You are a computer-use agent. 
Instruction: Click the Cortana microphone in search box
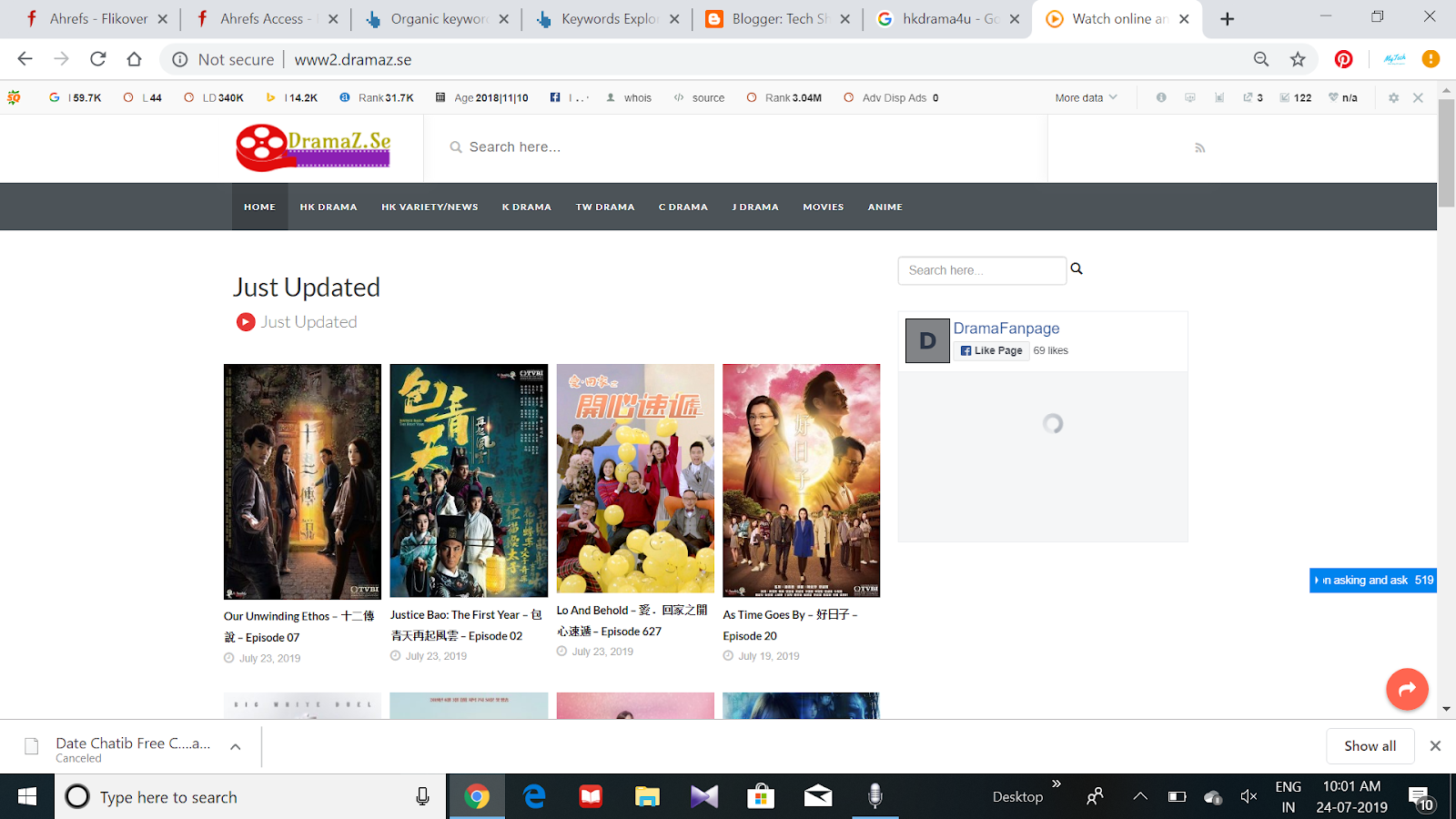click(422, 797)
